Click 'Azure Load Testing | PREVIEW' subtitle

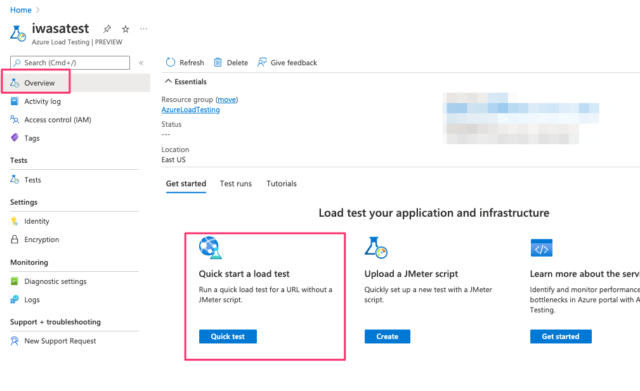(77, 42)
